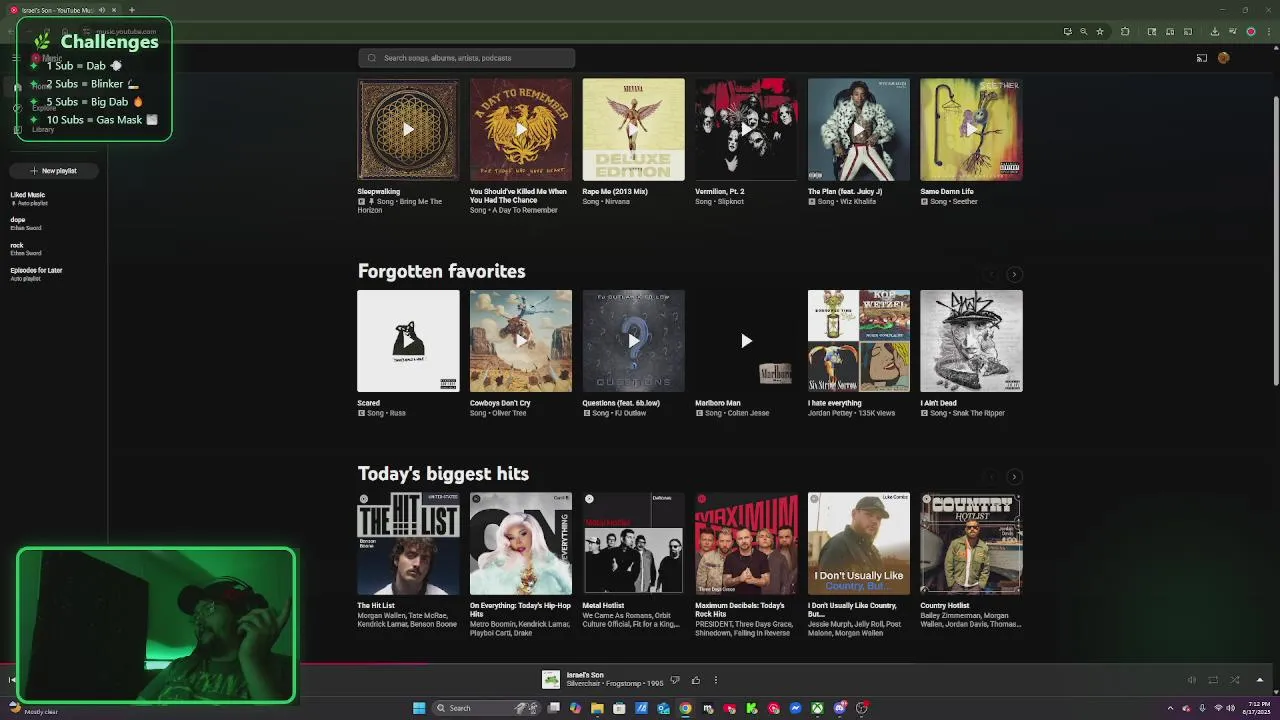Open Discord from the taskbar
1280x720 pixels.
click(x=839, y=708)
